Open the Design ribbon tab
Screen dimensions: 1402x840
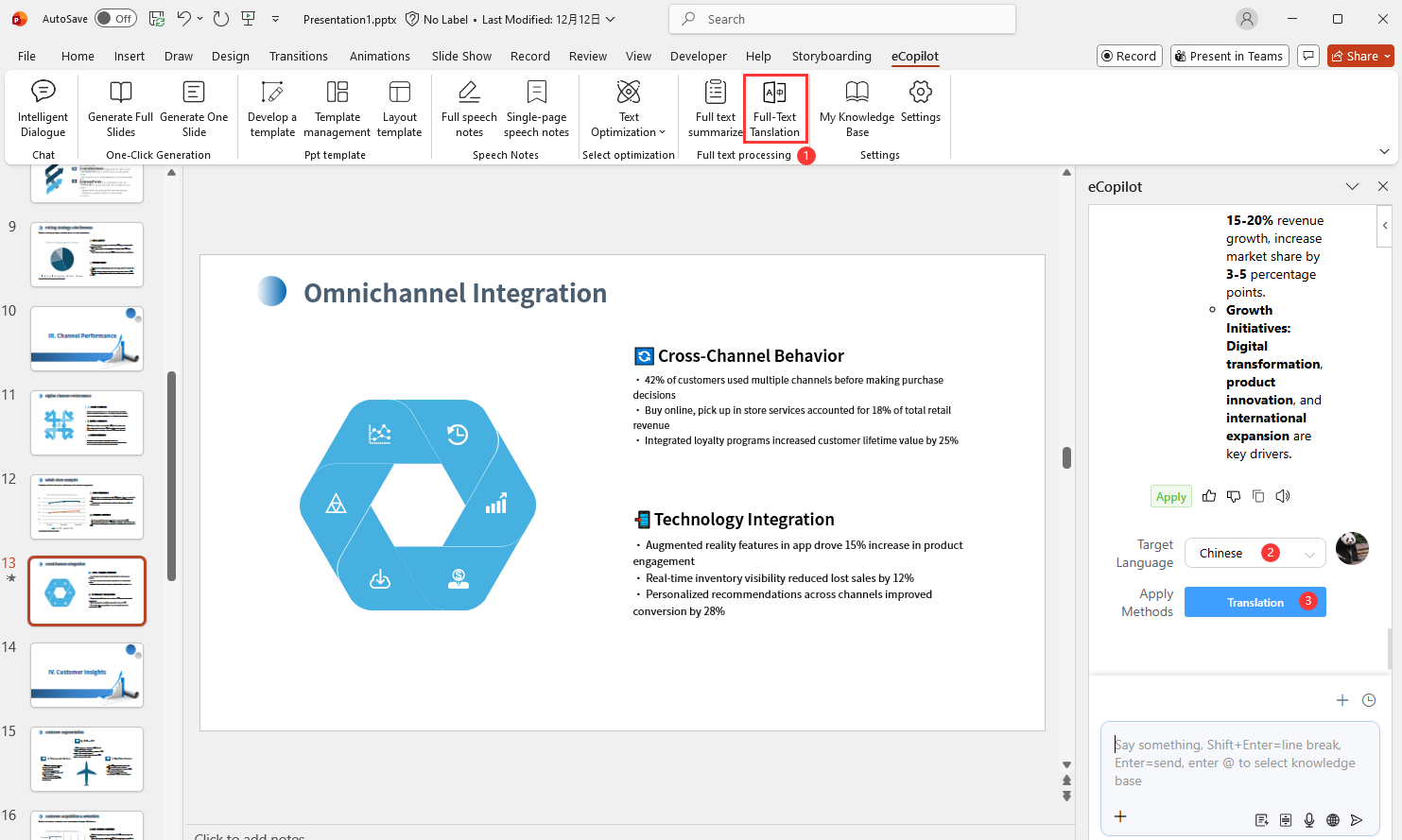point(231,57)
